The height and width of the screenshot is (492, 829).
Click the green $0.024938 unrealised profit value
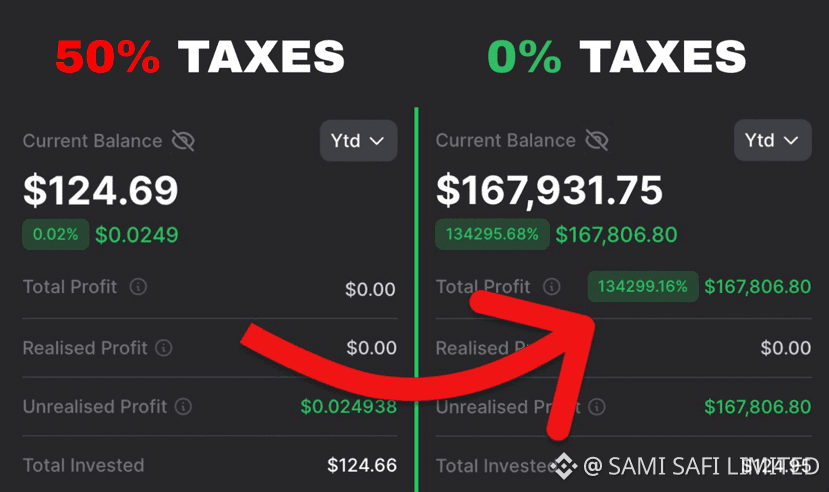348,407
